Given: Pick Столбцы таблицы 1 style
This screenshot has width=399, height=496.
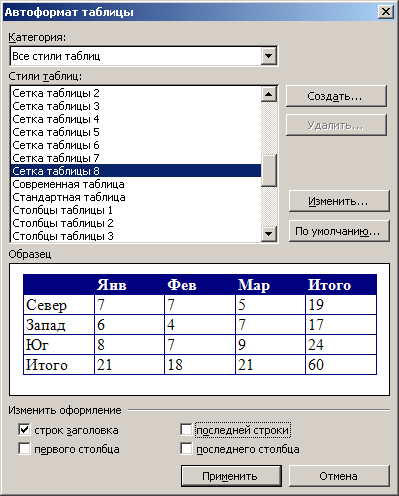Looking at the screenshot, I should [x=136, y=210].
